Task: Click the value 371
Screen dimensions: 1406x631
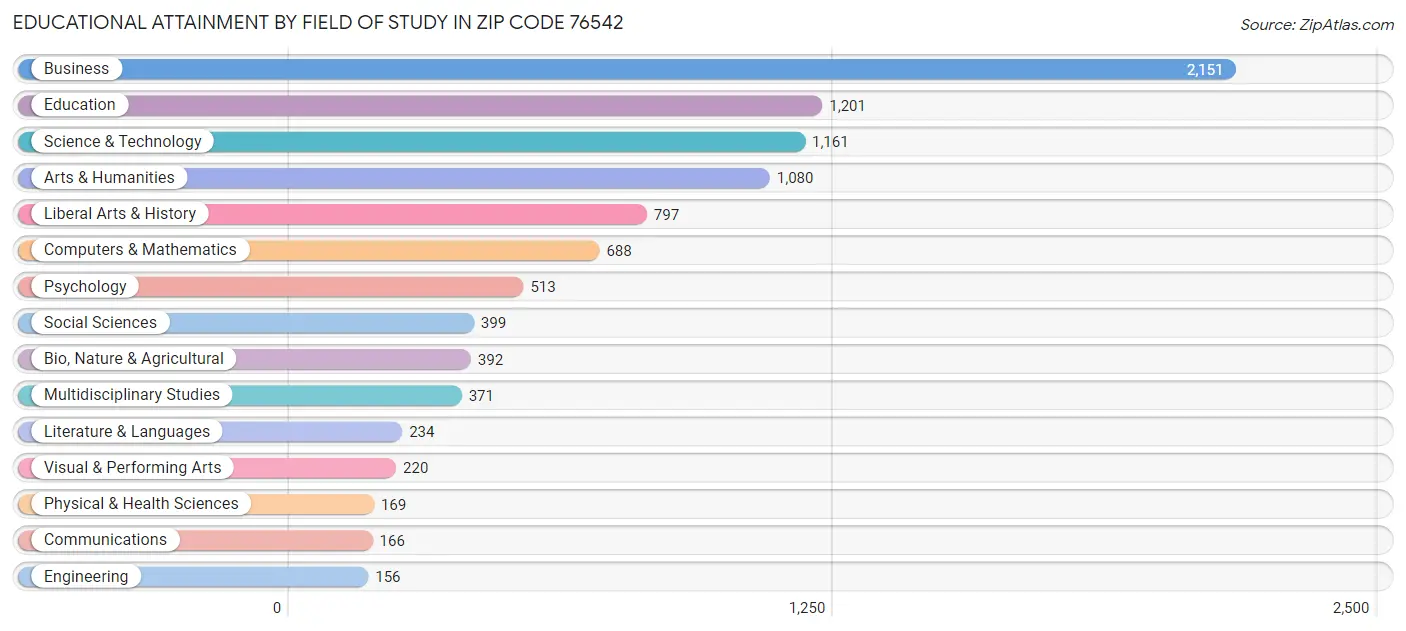Action: point(481,395)
